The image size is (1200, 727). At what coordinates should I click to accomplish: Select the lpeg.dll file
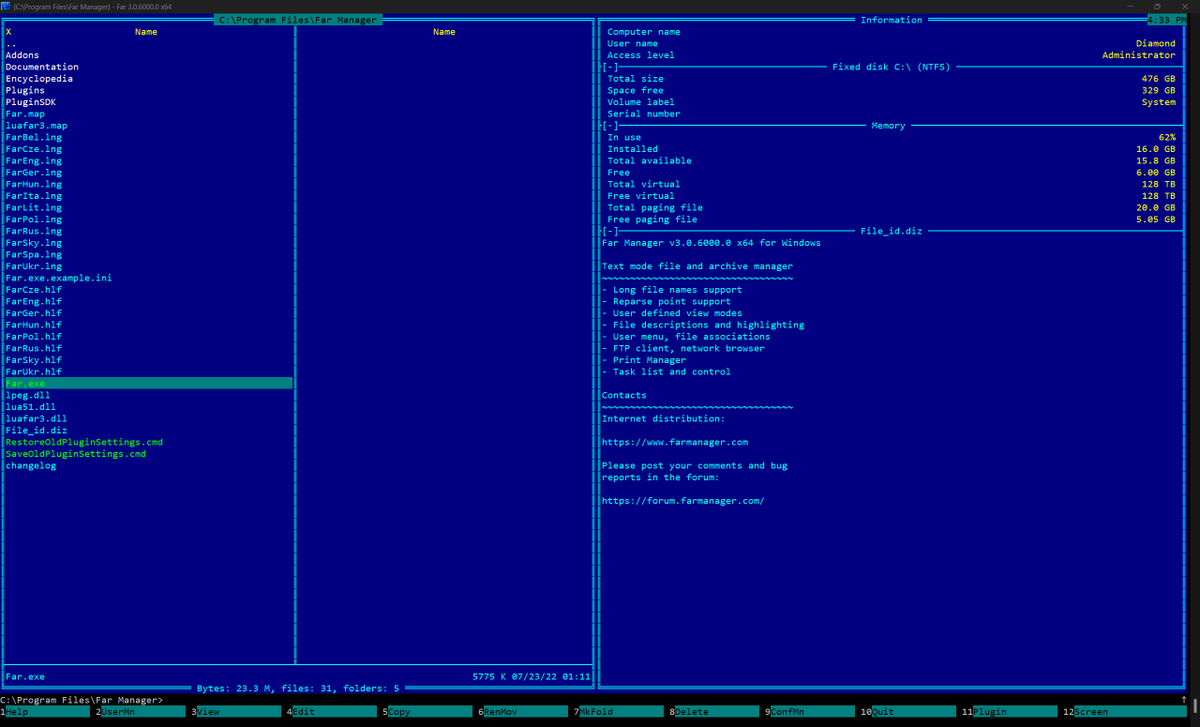point(148,396)
